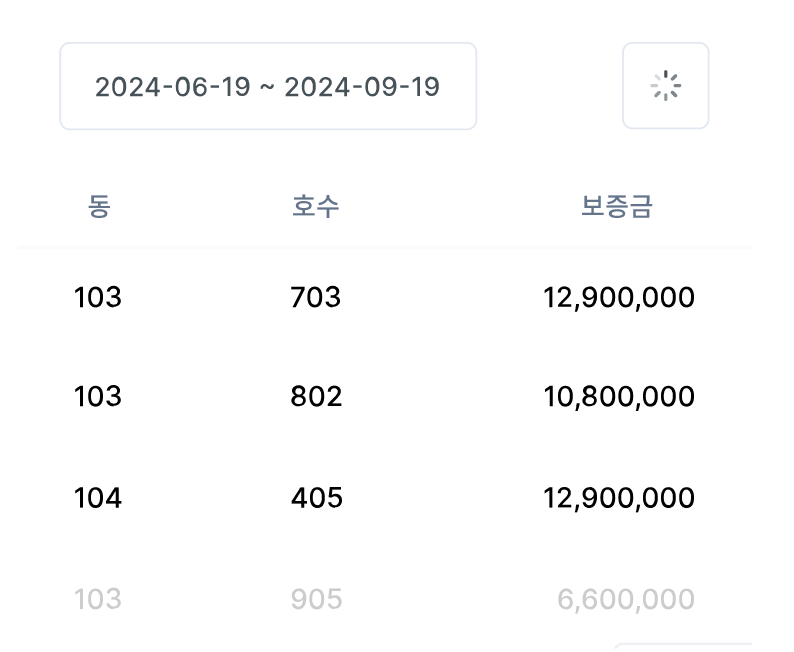Click the end date 2024-09-19
794x652 pixels.
click(362, 87)
